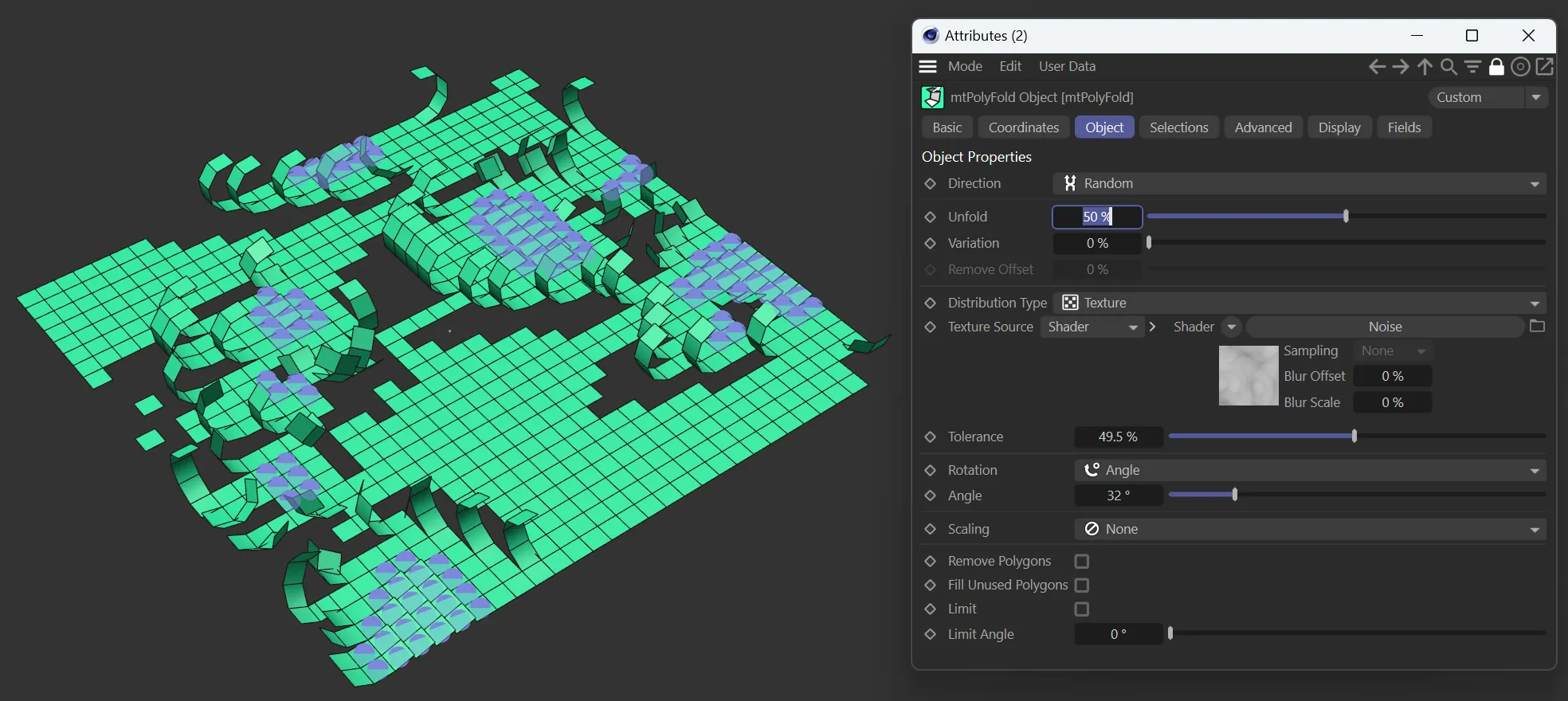This screenshot has width=1568, height=701.
Task: Toggle the Limit checkbox
Action: [1081, 609]
